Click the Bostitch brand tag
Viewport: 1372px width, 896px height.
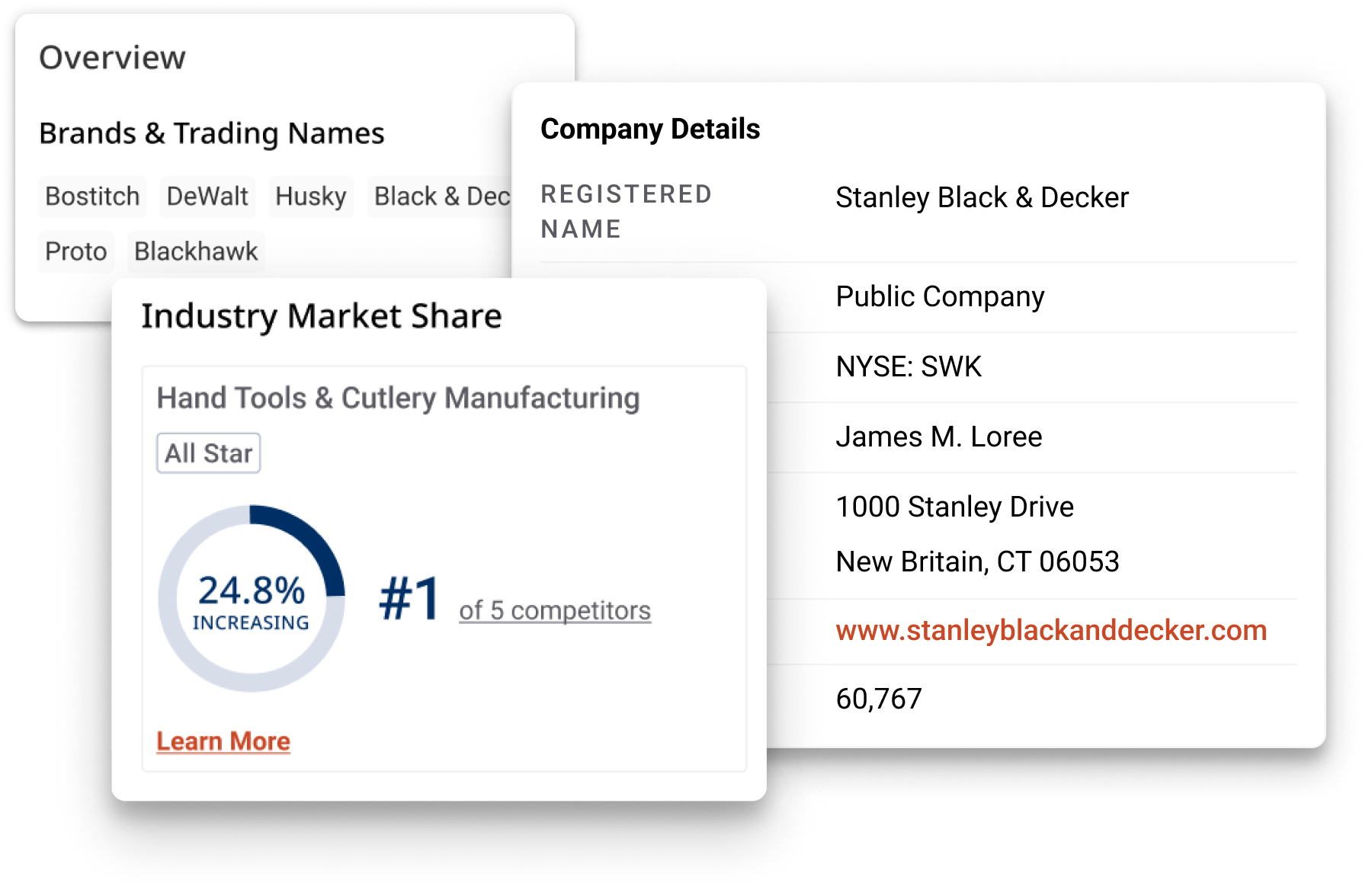[x=92, y=197]
